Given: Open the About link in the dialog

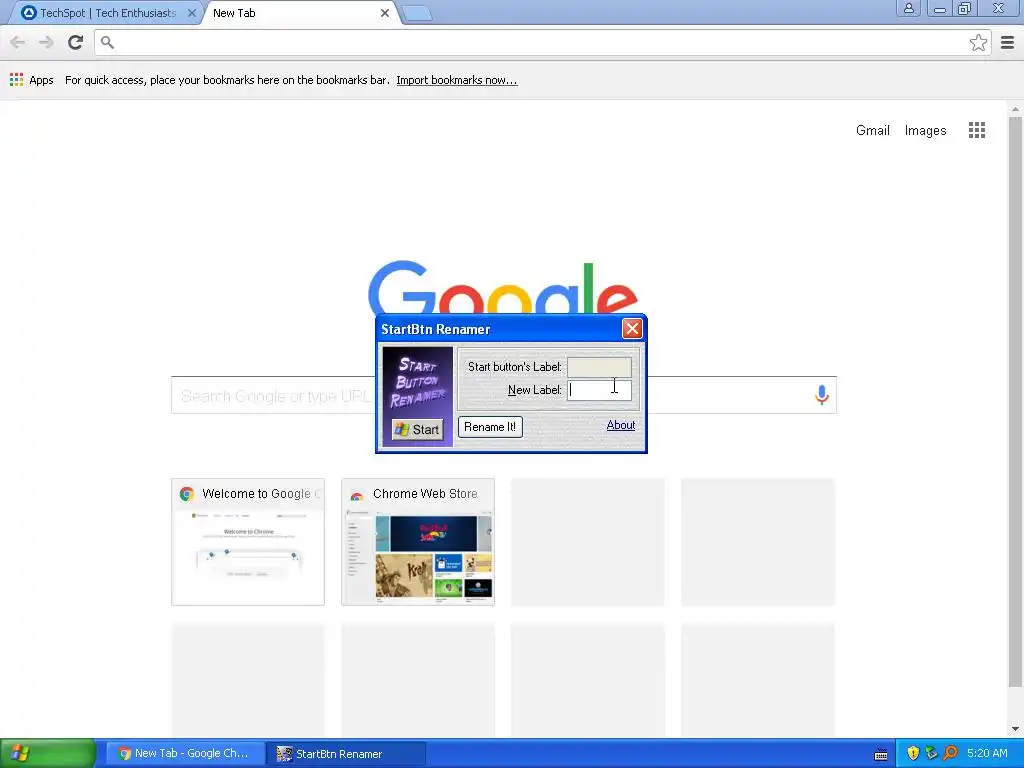Looking at the screenshot, I should 620,425.
